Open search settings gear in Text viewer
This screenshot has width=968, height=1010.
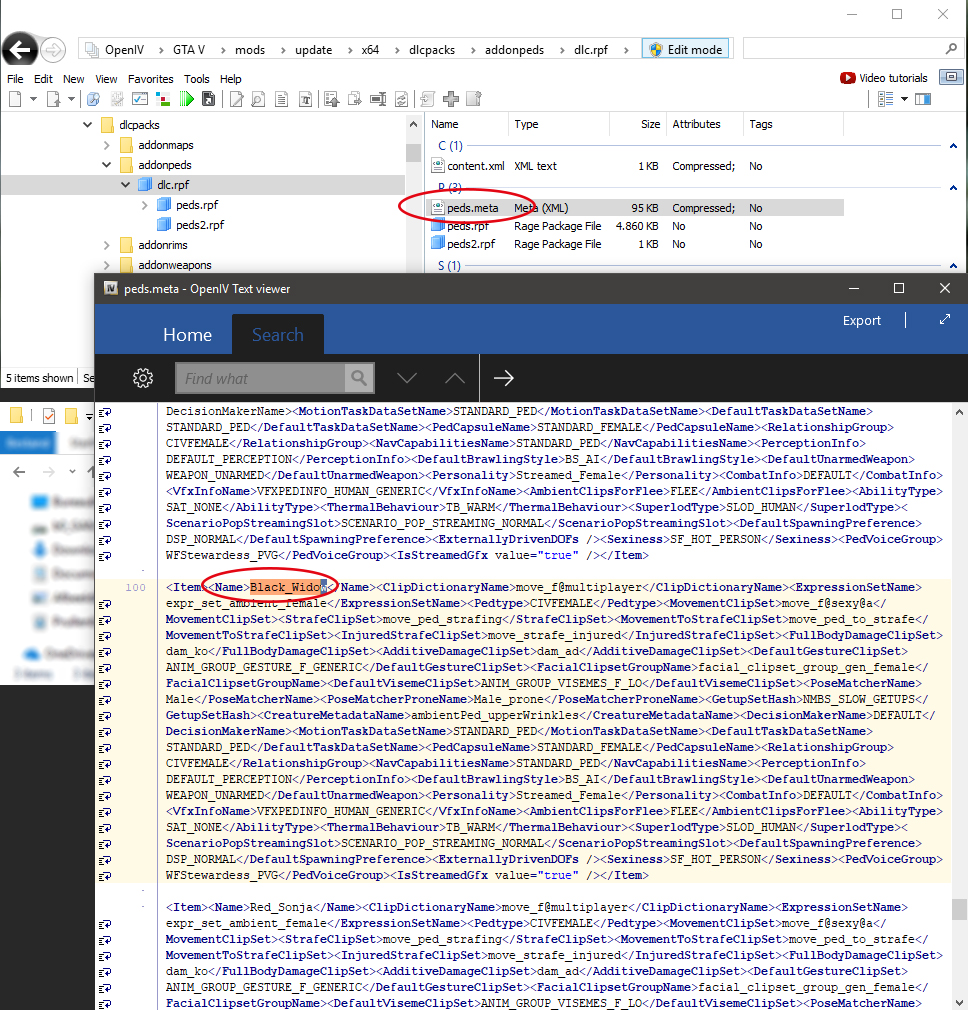pyautogui.click(x=143, y=378)
